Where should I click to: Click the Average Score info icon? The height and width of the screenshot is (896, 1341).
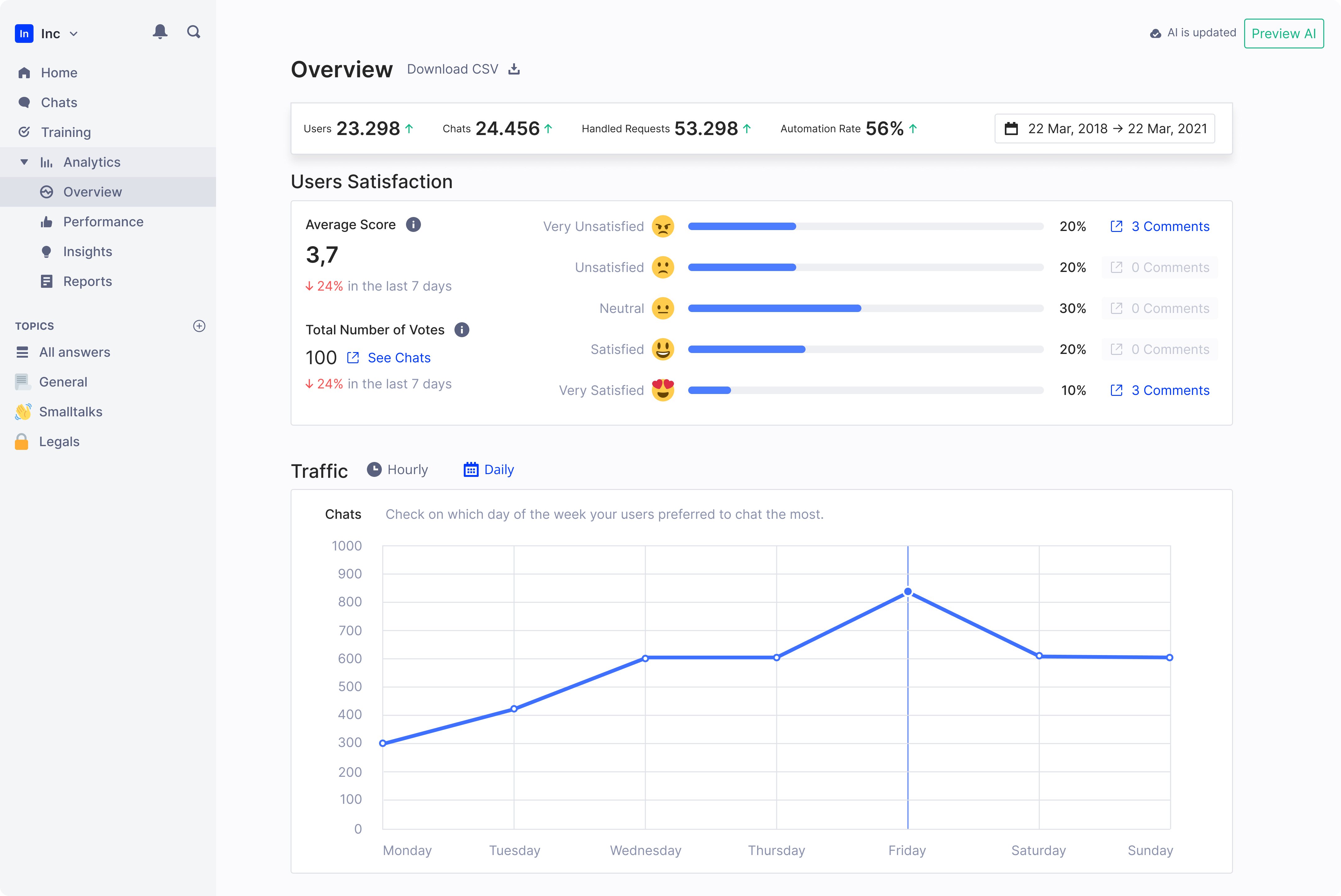pyautogui.click(x=413, y=224)
